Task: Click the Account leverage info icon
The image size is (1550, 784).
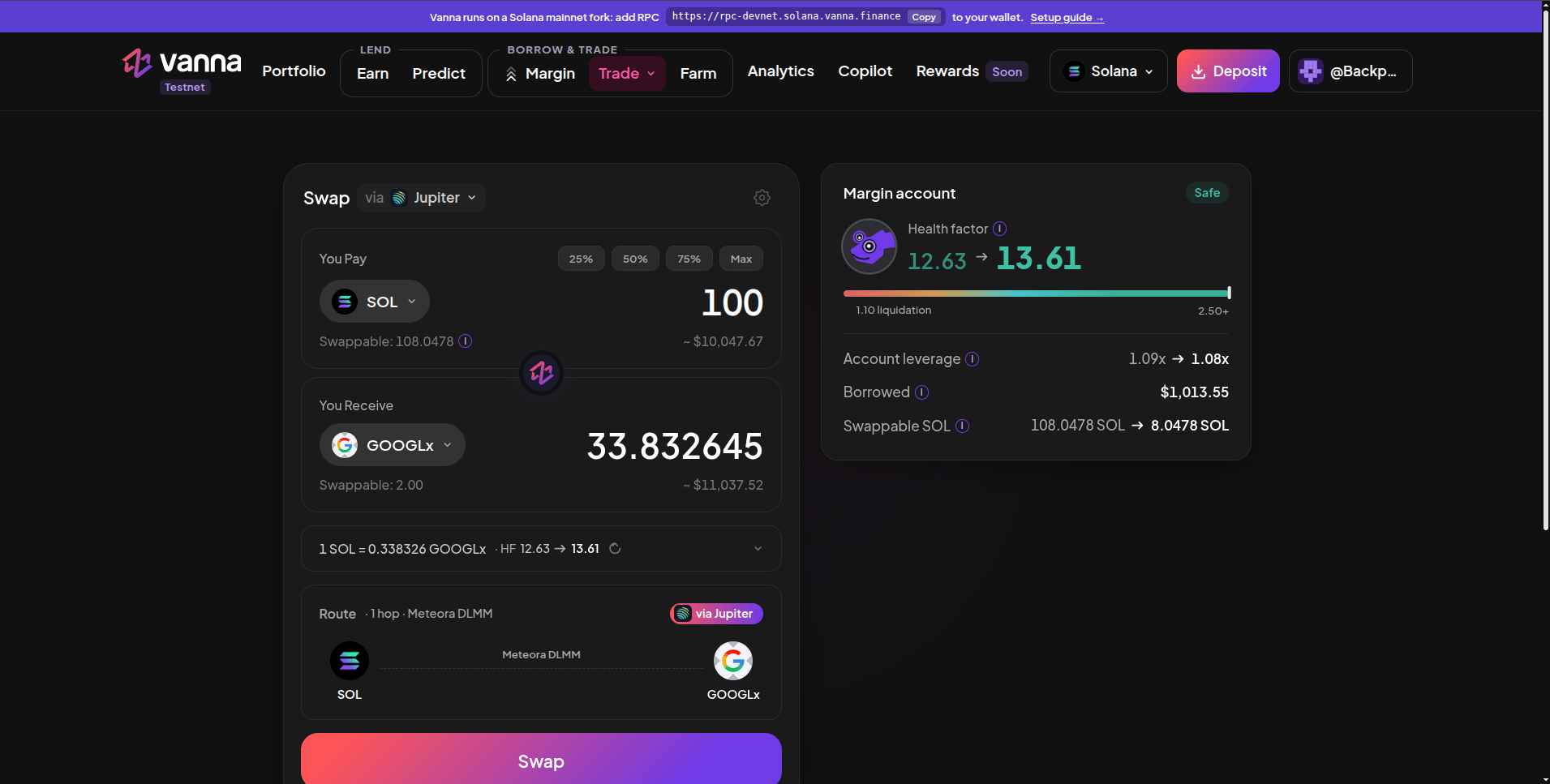Action: (973, 359)
